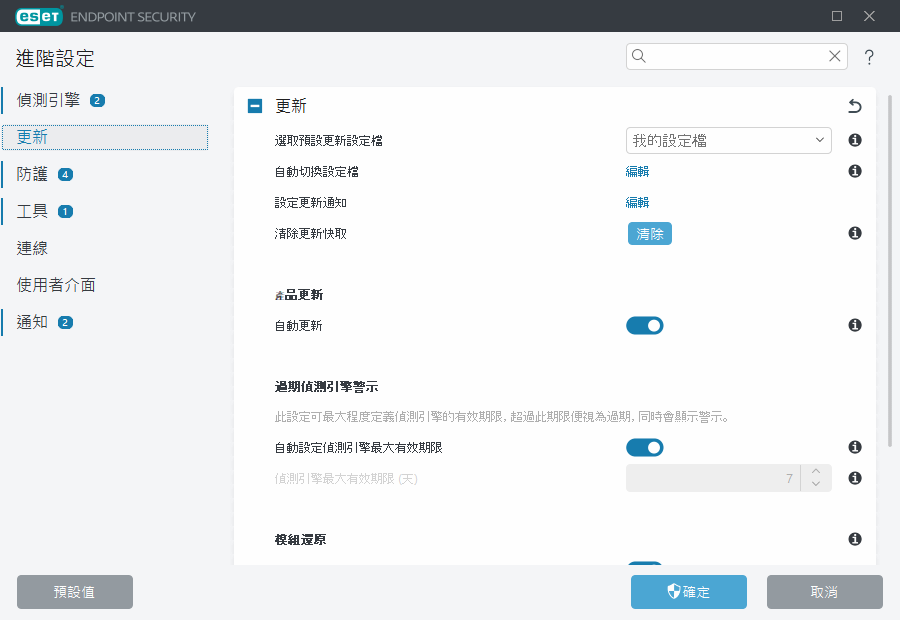Click the question mark help icon

(869, 58)
